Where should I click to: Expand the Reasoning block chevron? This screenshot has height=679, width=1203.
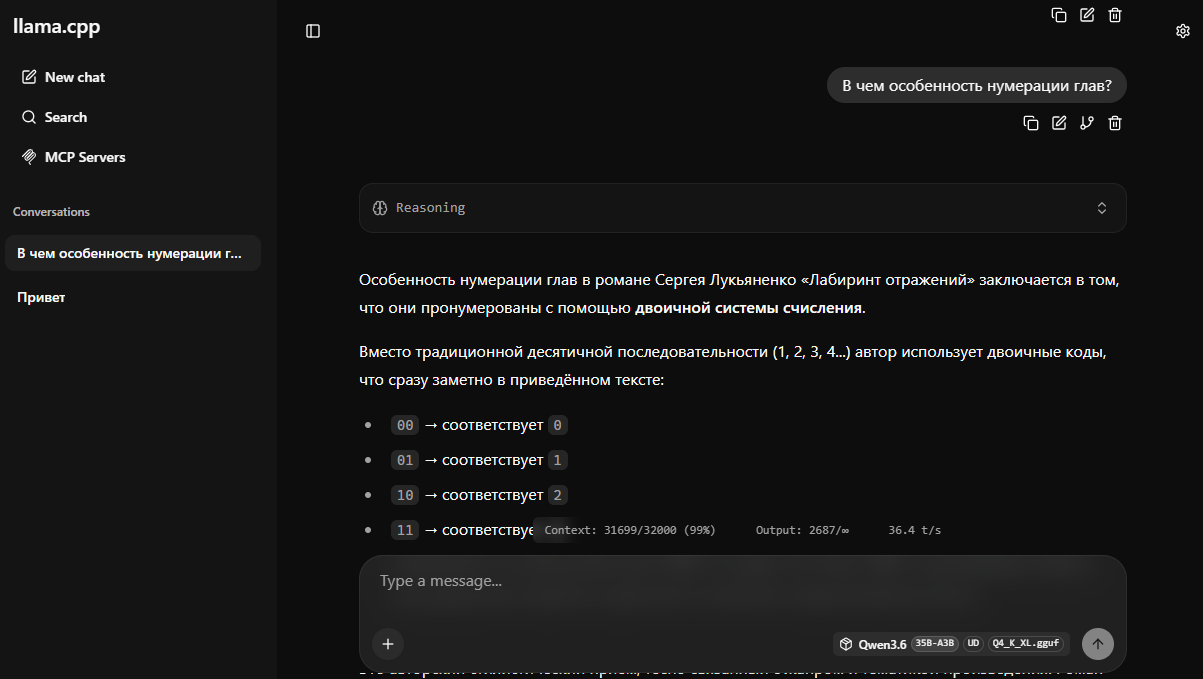click(x=1102, y=208)
